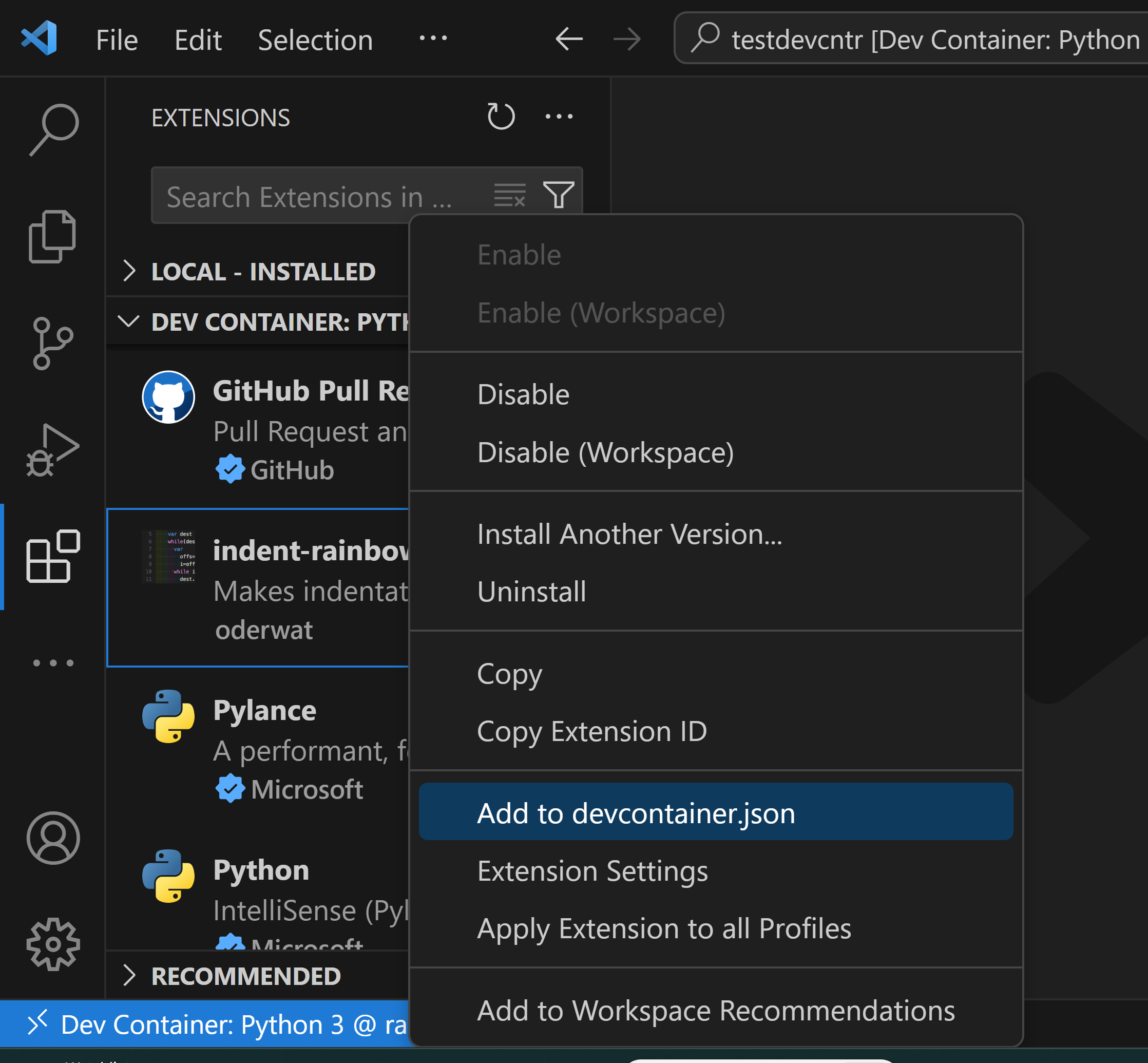Open the Edit menu
1148x1063 pixels.
(x=198, y=40)
